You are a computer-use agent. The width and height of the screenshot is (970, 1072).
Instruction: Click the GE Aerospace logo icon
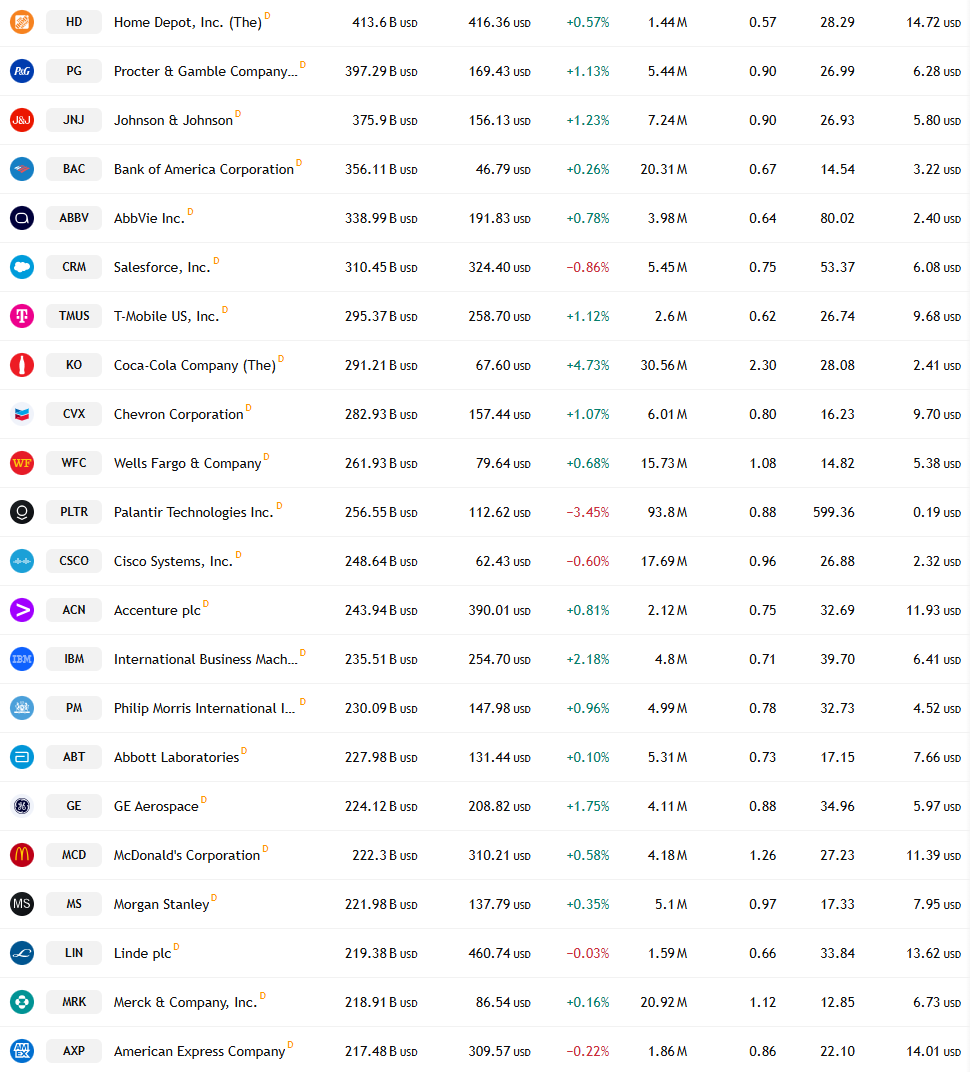tap(22, 806)
